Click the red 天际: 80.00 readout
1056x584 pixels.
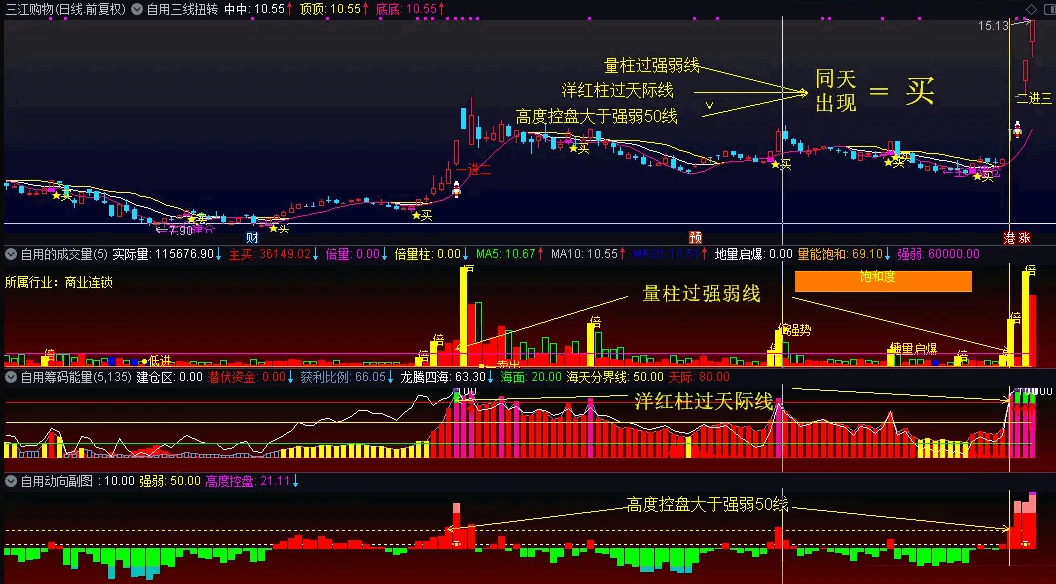tap(699, 377)
